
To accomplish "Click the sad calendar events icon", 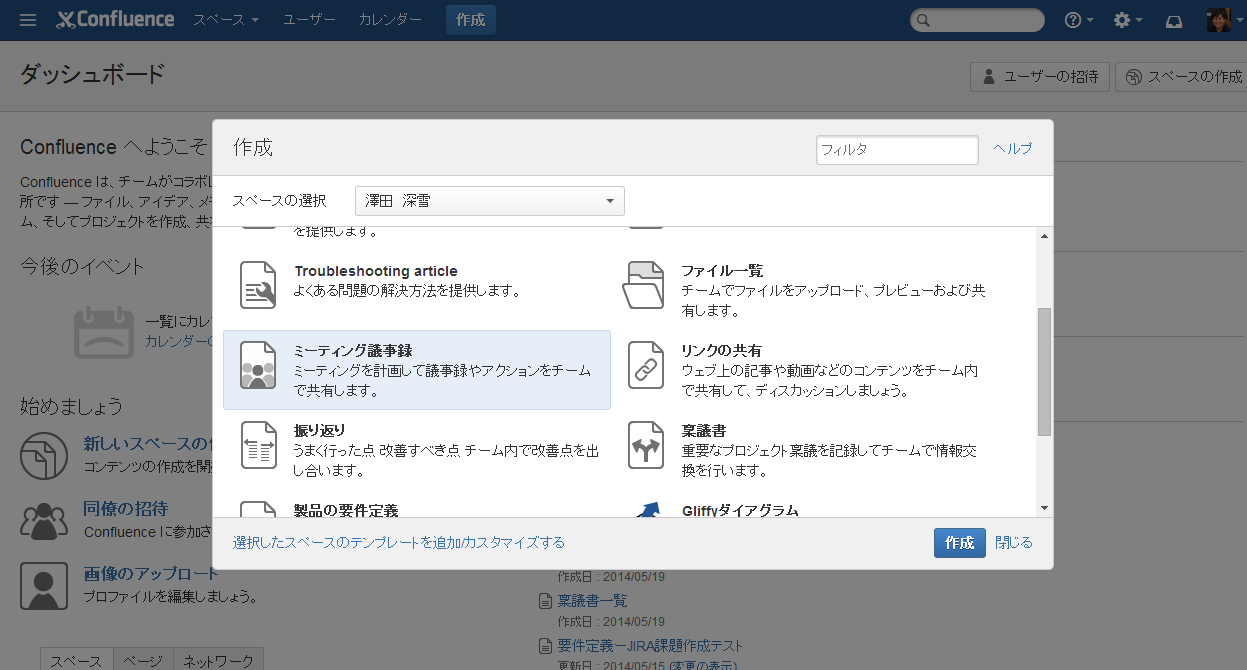I will [104, 331].
